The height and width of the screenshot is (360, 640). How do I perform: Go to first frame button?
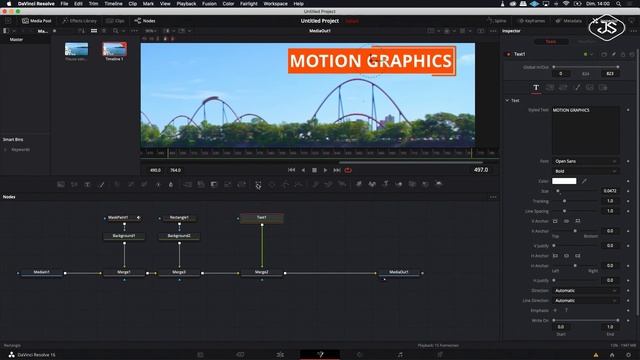(x=291, y=170)
